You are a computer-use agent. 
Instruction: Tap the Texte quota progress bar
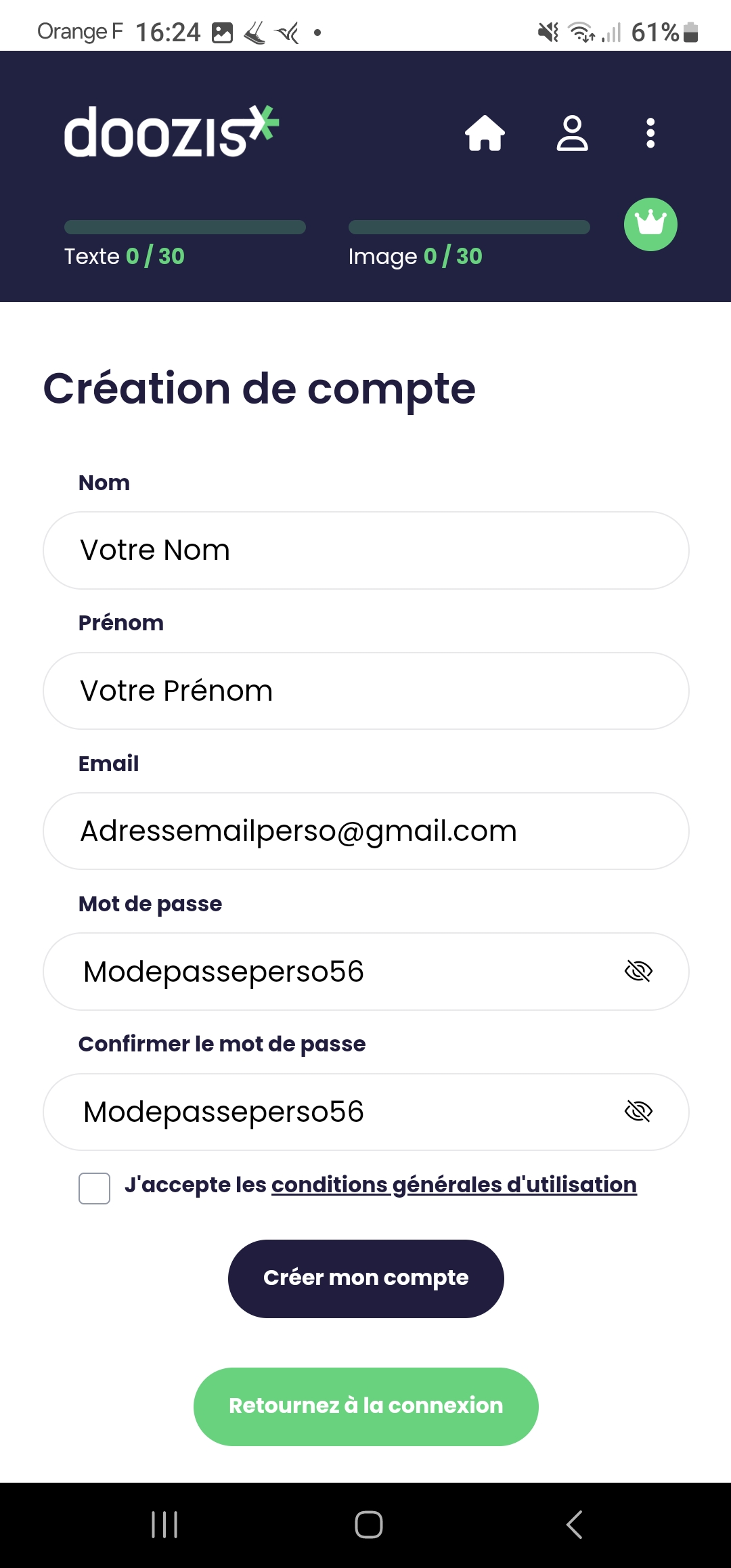(185, 227)
